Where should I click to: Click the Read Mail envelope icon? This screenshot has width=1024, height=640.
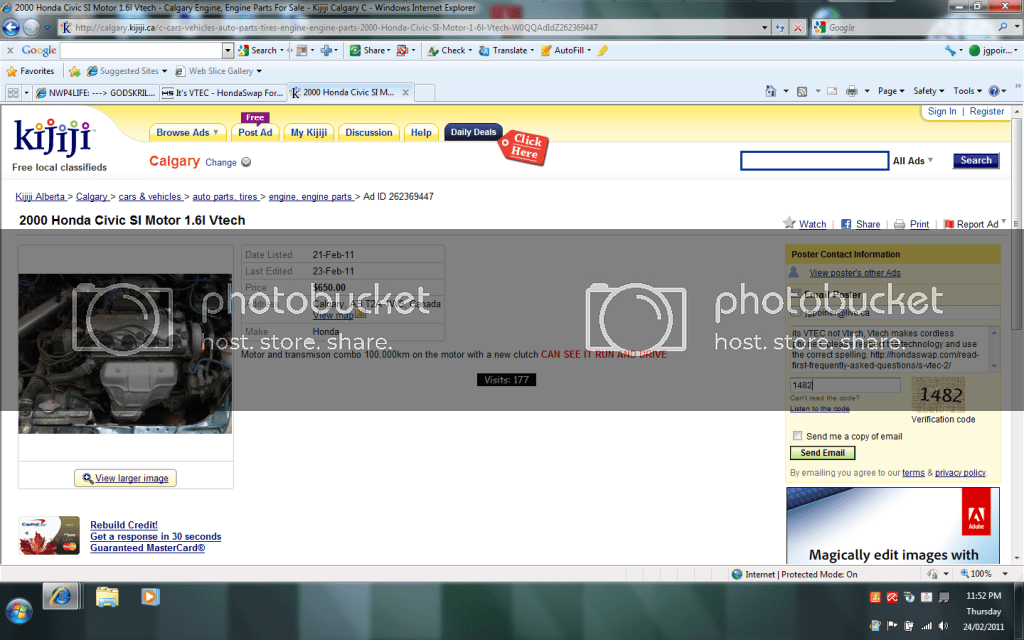point(832,91)
